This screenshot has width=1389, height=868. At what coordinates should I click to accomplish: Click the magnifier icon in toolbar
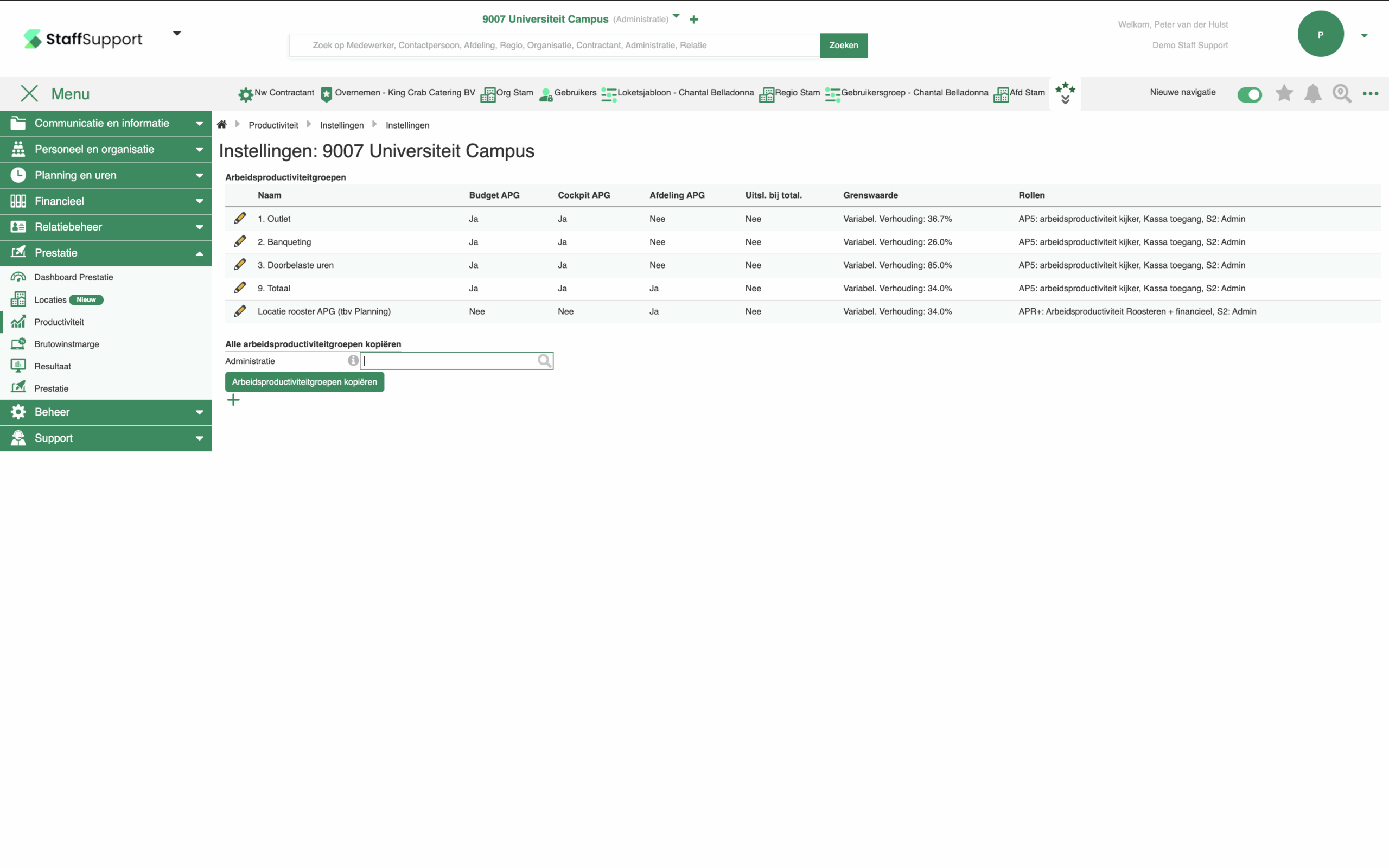1341,93
